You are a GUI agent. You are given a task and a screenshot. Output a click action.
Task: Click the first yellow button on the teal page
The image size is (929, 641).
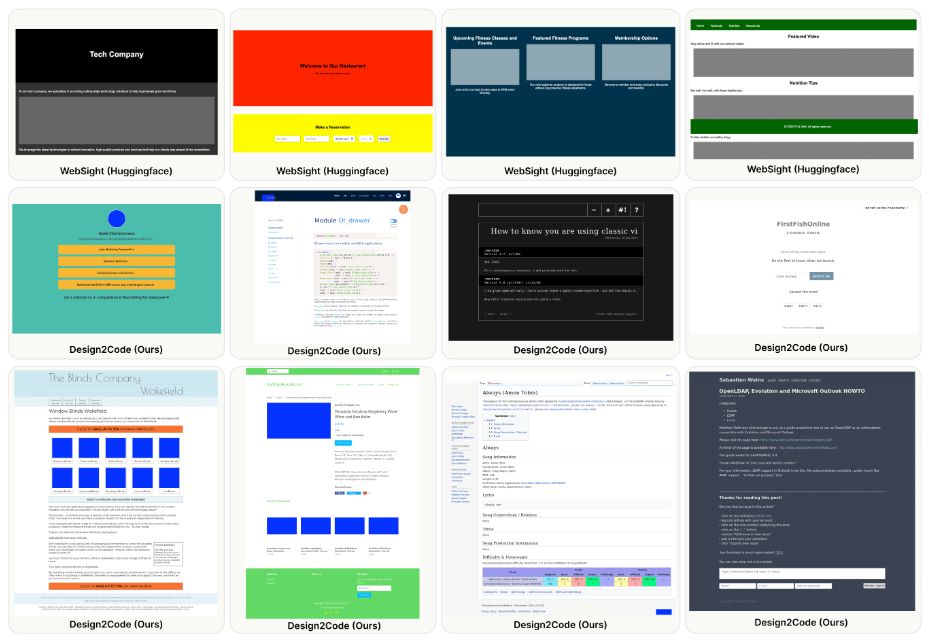click(x=116, y=250)
